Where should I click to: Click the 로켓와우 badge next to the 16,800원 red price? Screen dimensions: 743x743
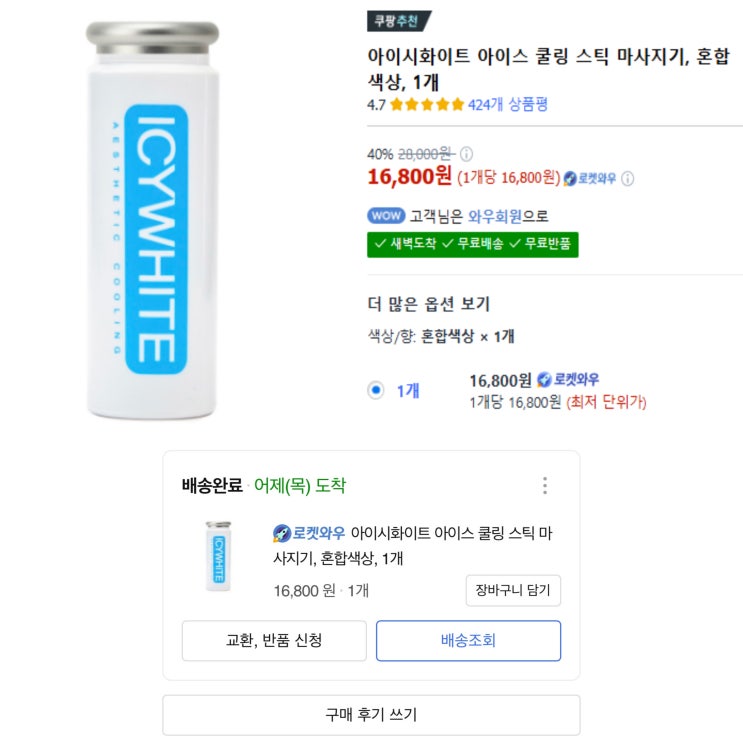click(589, 178)
